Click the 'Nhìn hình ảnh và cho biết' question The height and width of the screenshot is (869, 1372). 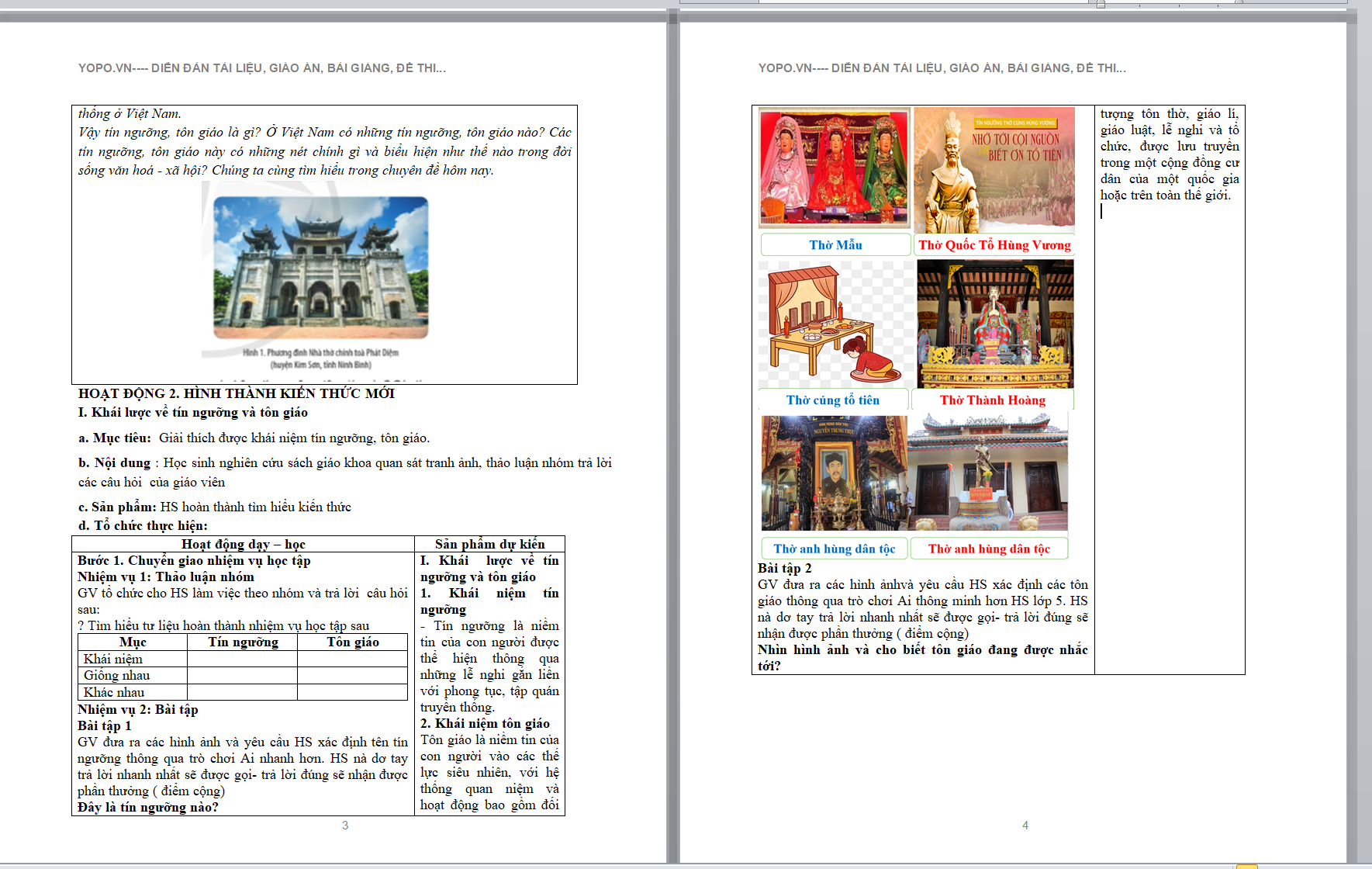pyautogui.click(x=923, y=657)
